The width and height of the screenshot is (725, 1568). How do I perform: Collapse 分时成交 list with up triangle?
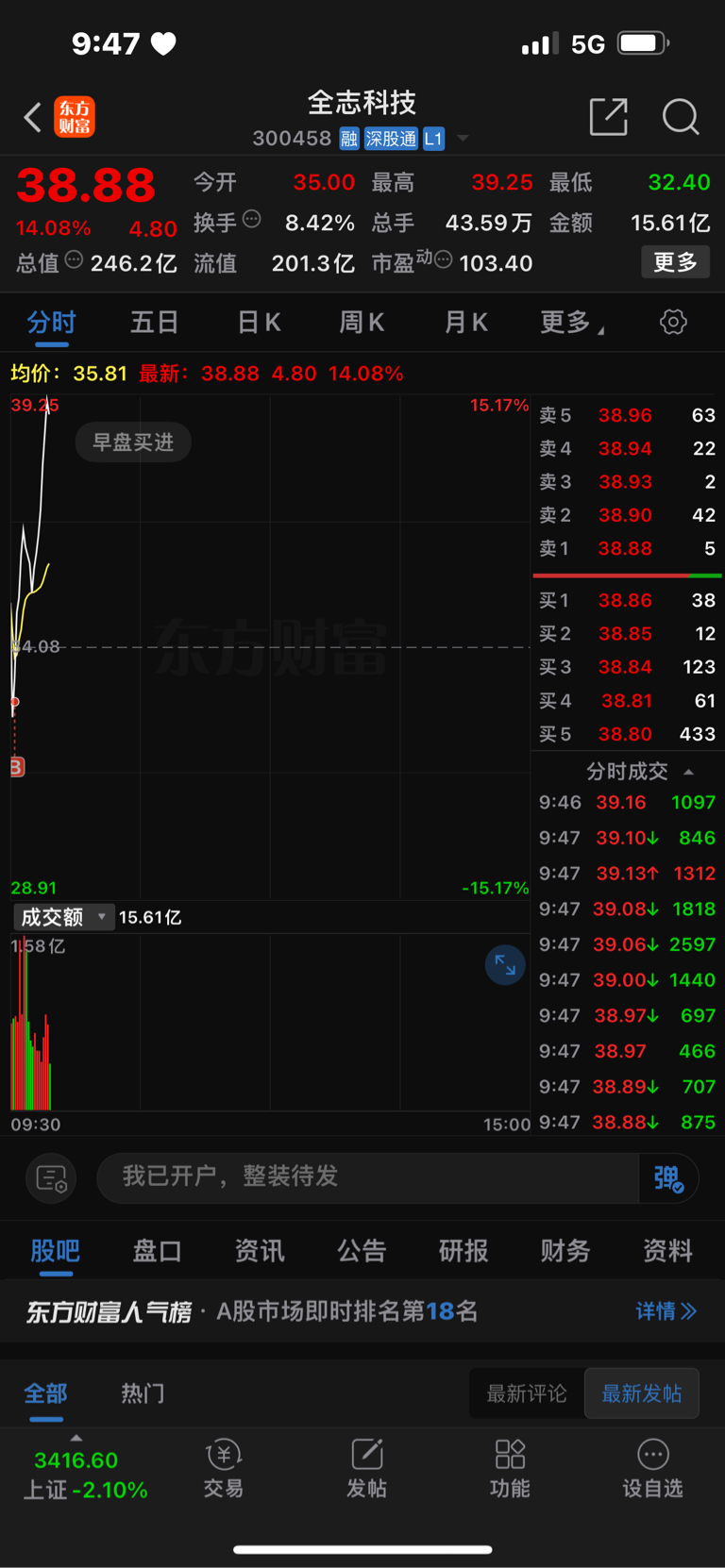click(689, 772)
